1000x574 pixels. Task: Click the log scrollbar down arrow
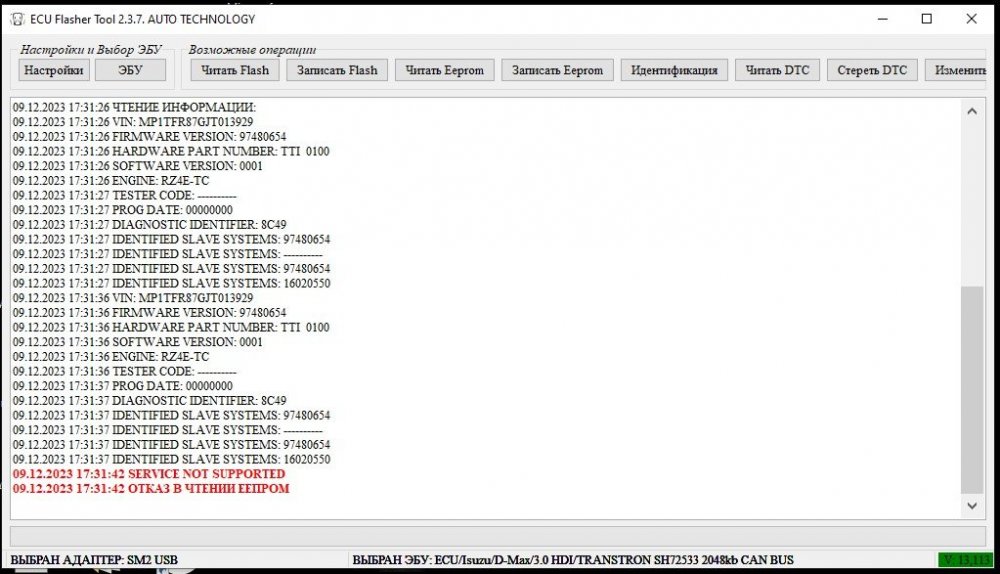pos(972,506)
